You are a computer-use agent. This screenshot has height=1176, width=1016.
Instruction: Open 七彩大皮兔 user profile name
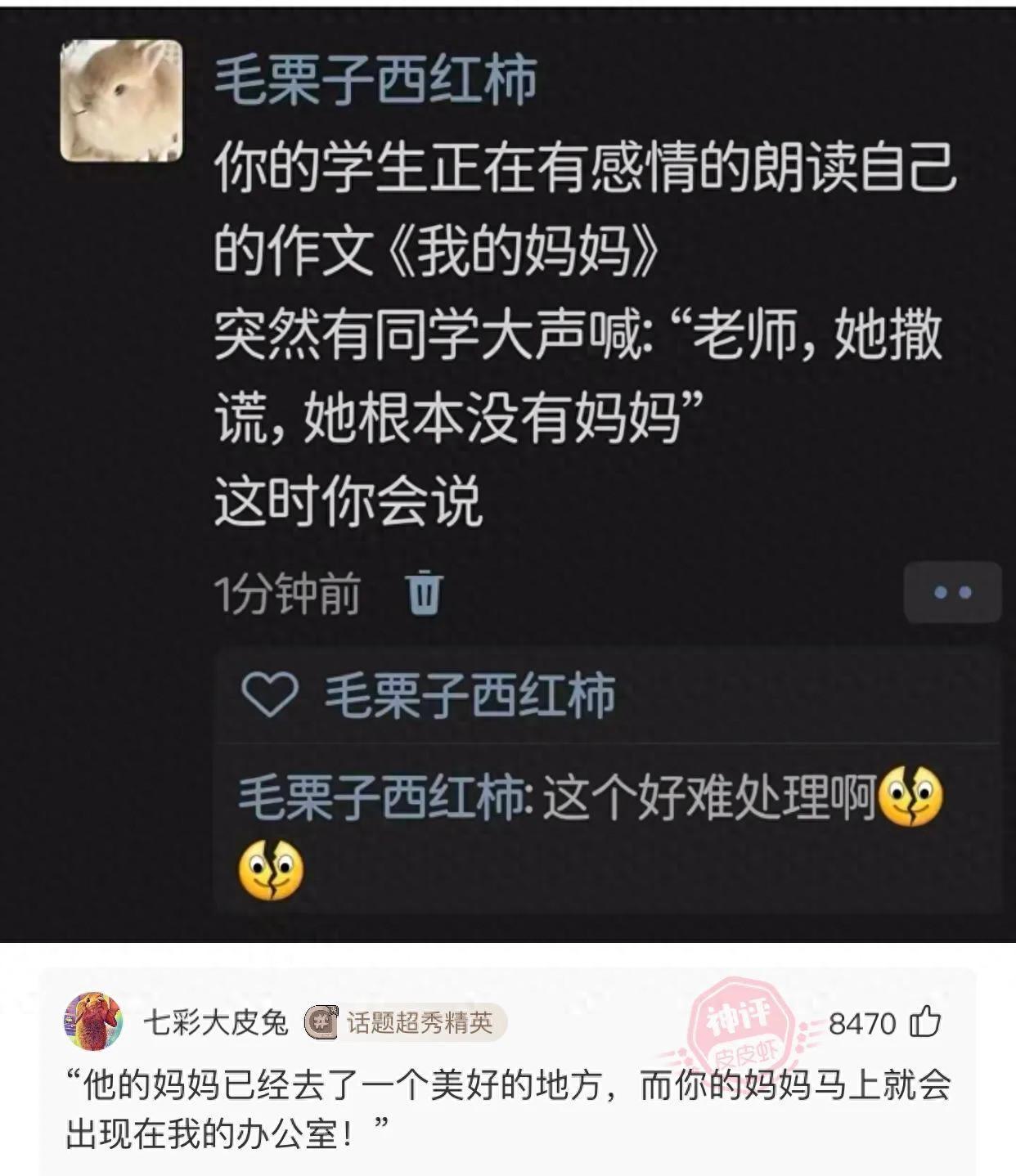click(216, 1022)
